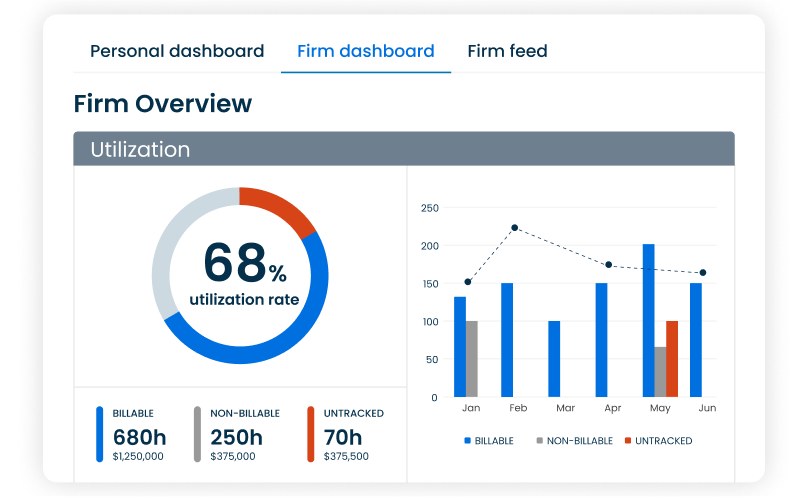Click the Utilization panel header
Screen dimensions: 808x497
(403, 149)
